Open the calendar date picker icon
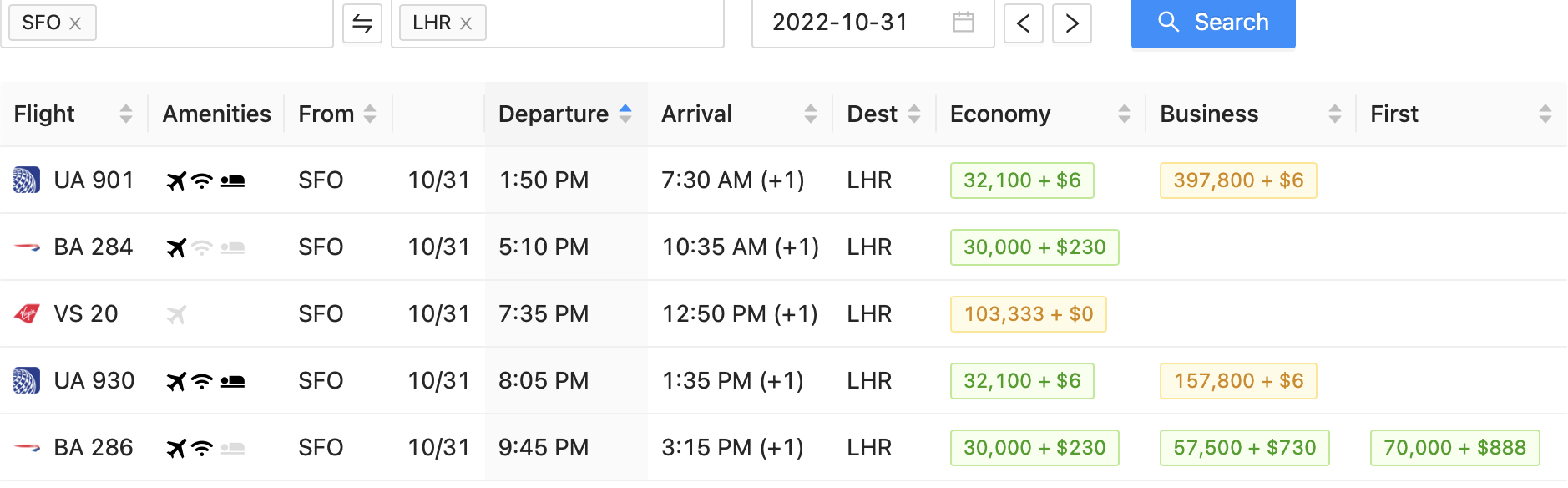 click(964, 23)
